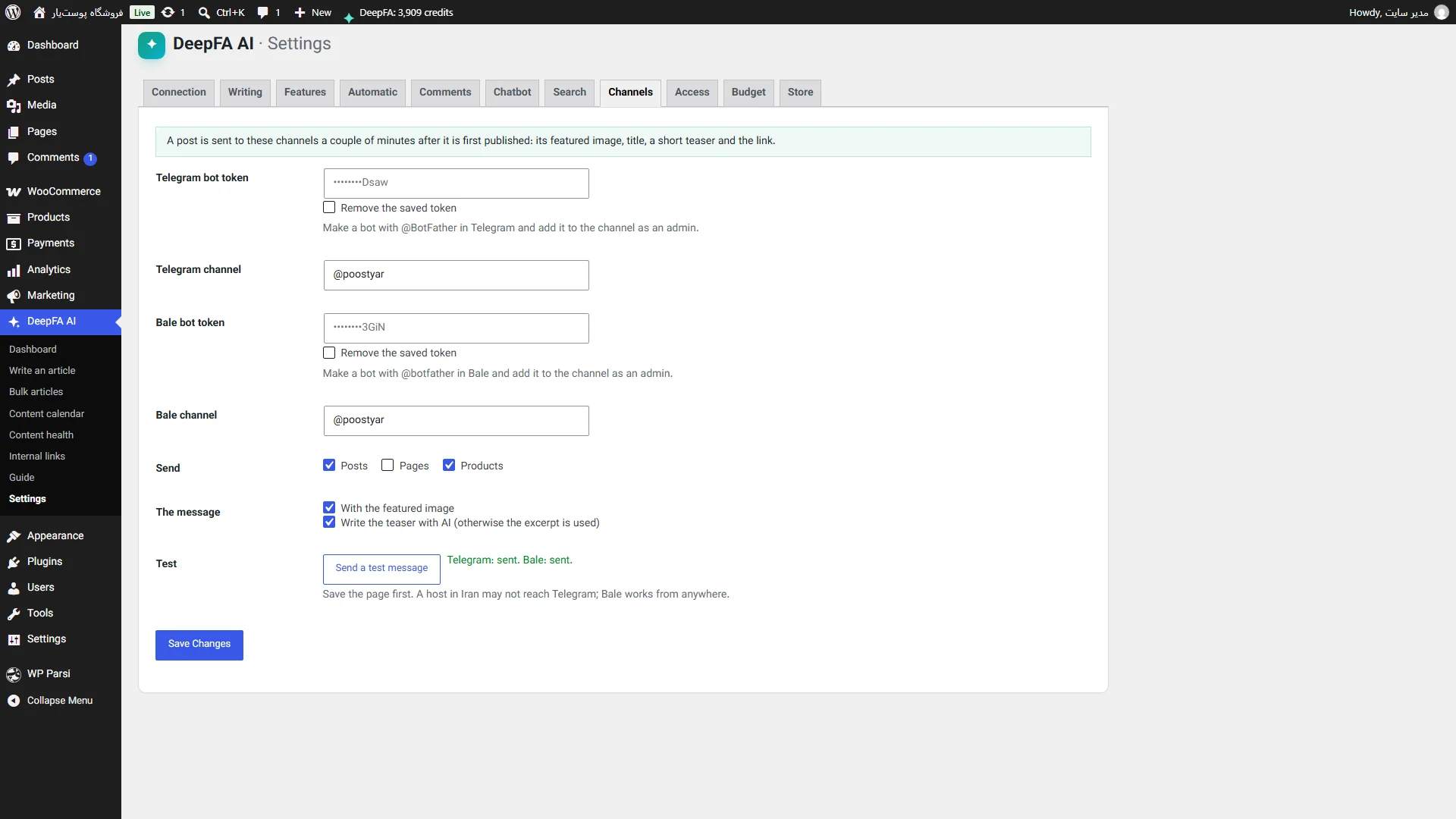The height and width of the screenshot is (819, 1456).
Task: Open Content calendar submenu link
Action: pos(47,414)
